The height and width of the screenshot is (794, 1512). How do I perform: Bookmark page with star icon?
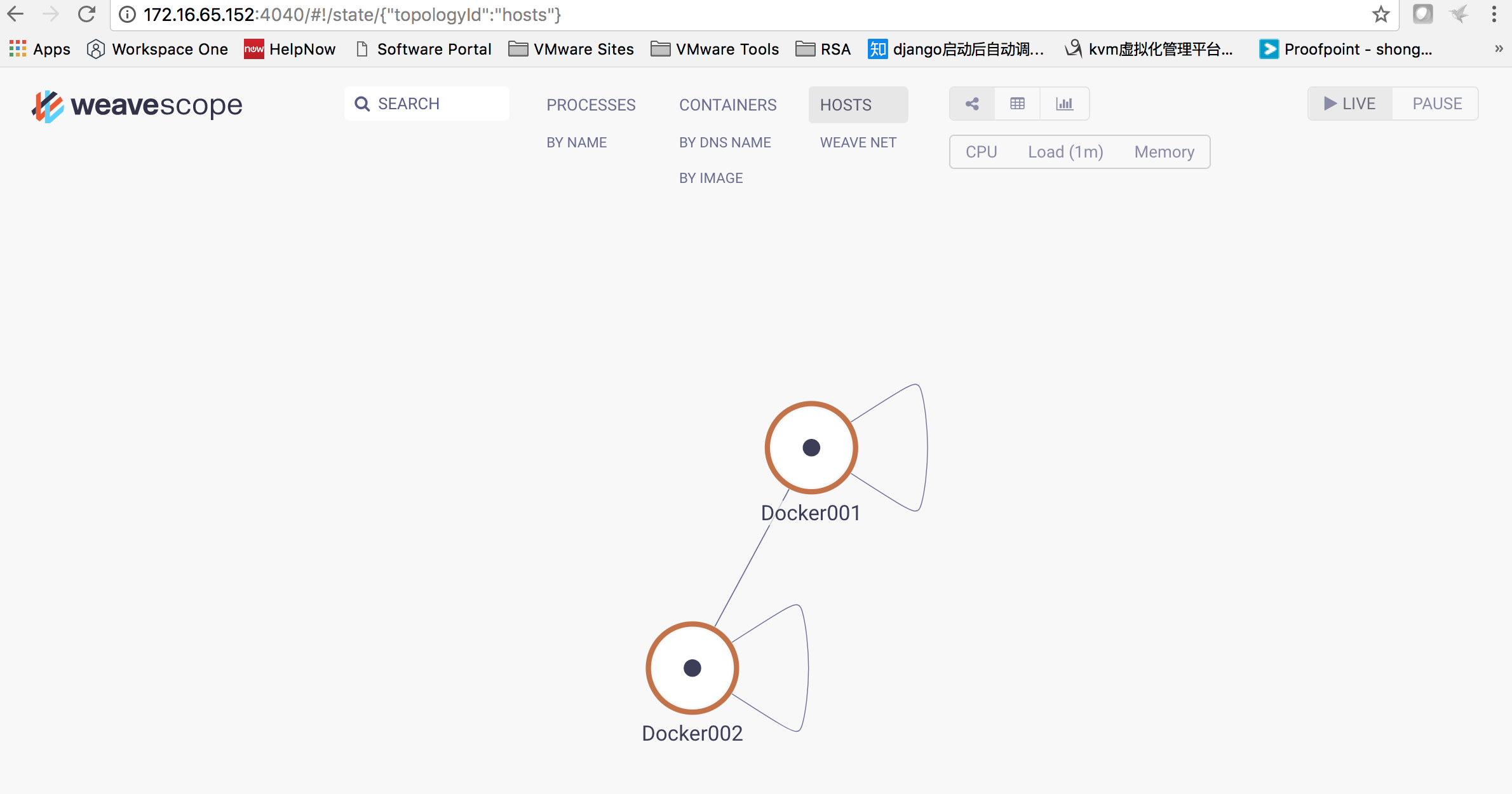click(x=1380, y=14)
